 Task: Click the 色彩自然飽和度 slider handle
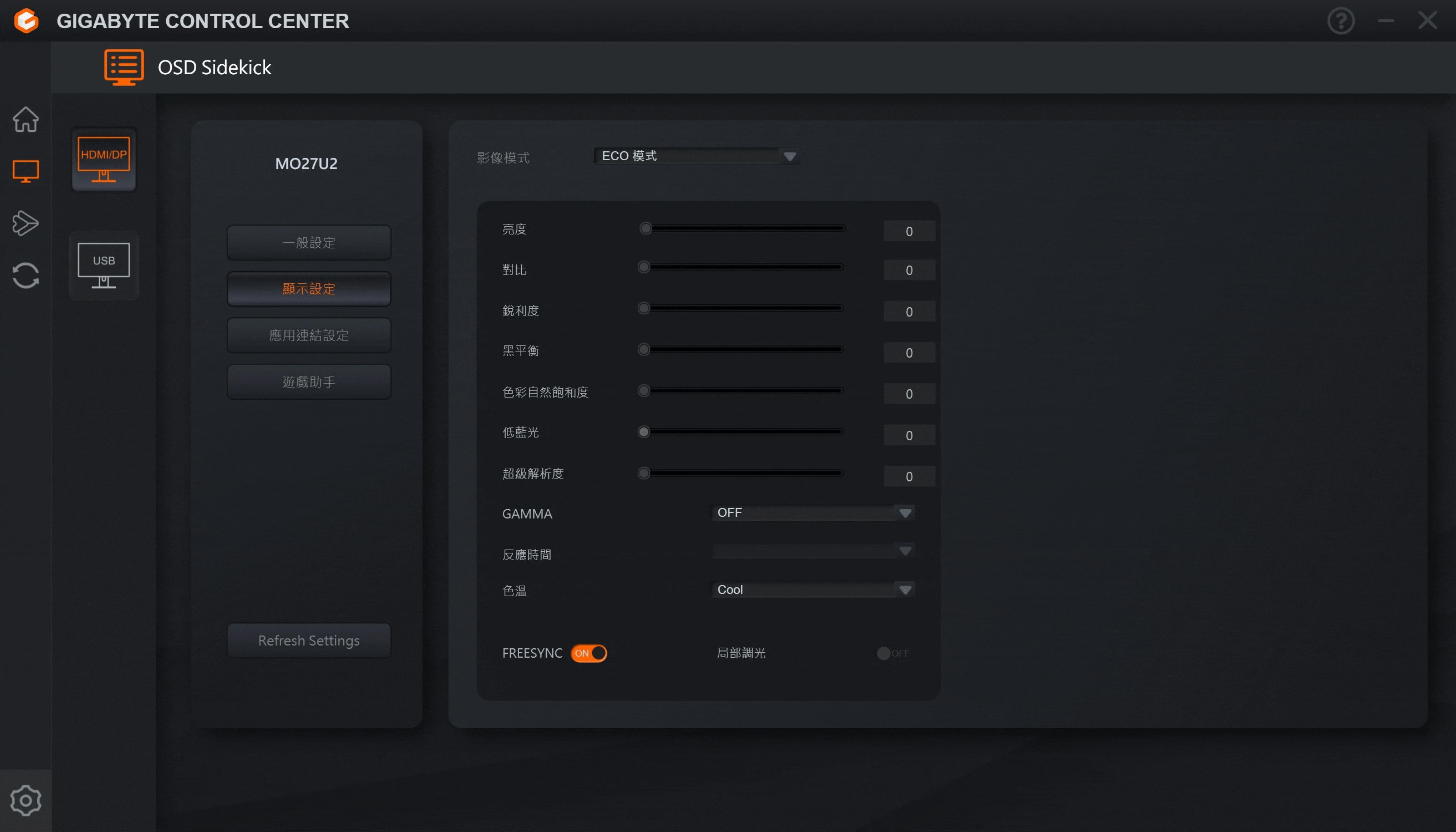(644, 391)
